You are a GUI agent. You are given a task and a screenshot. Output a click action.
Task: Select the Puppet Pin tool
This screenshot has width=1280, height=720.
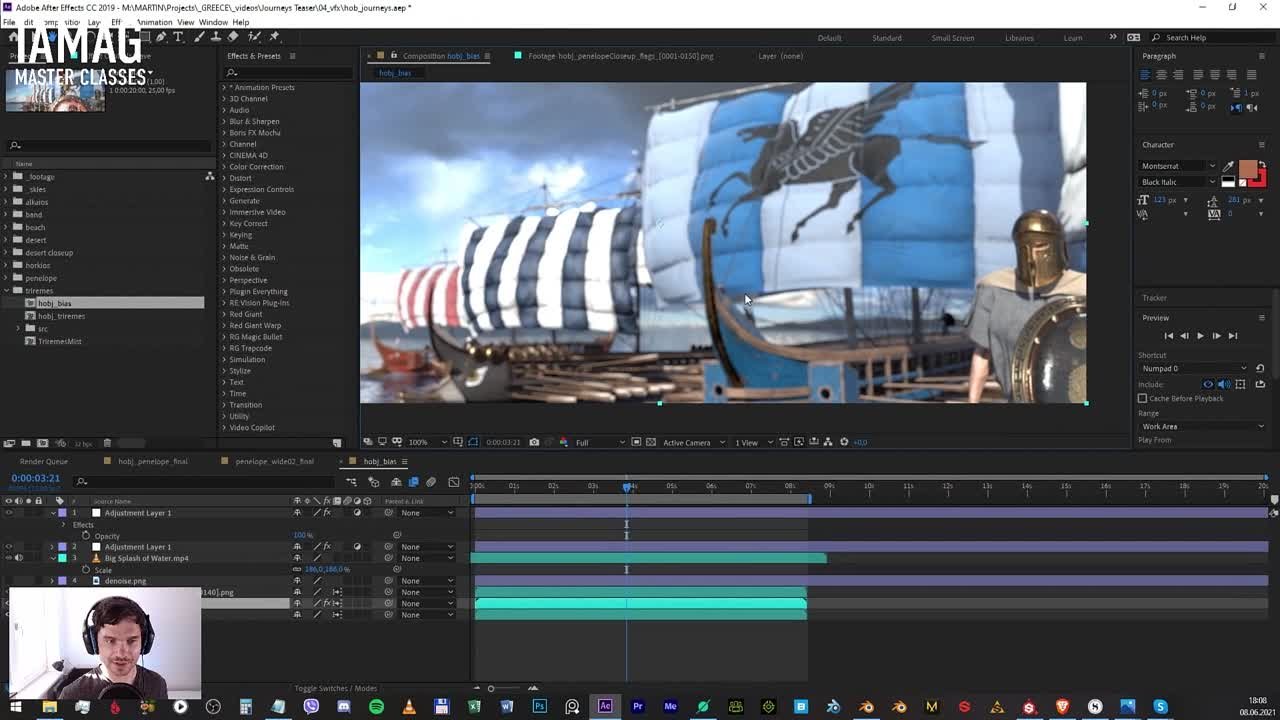click(x=274, y=37)
